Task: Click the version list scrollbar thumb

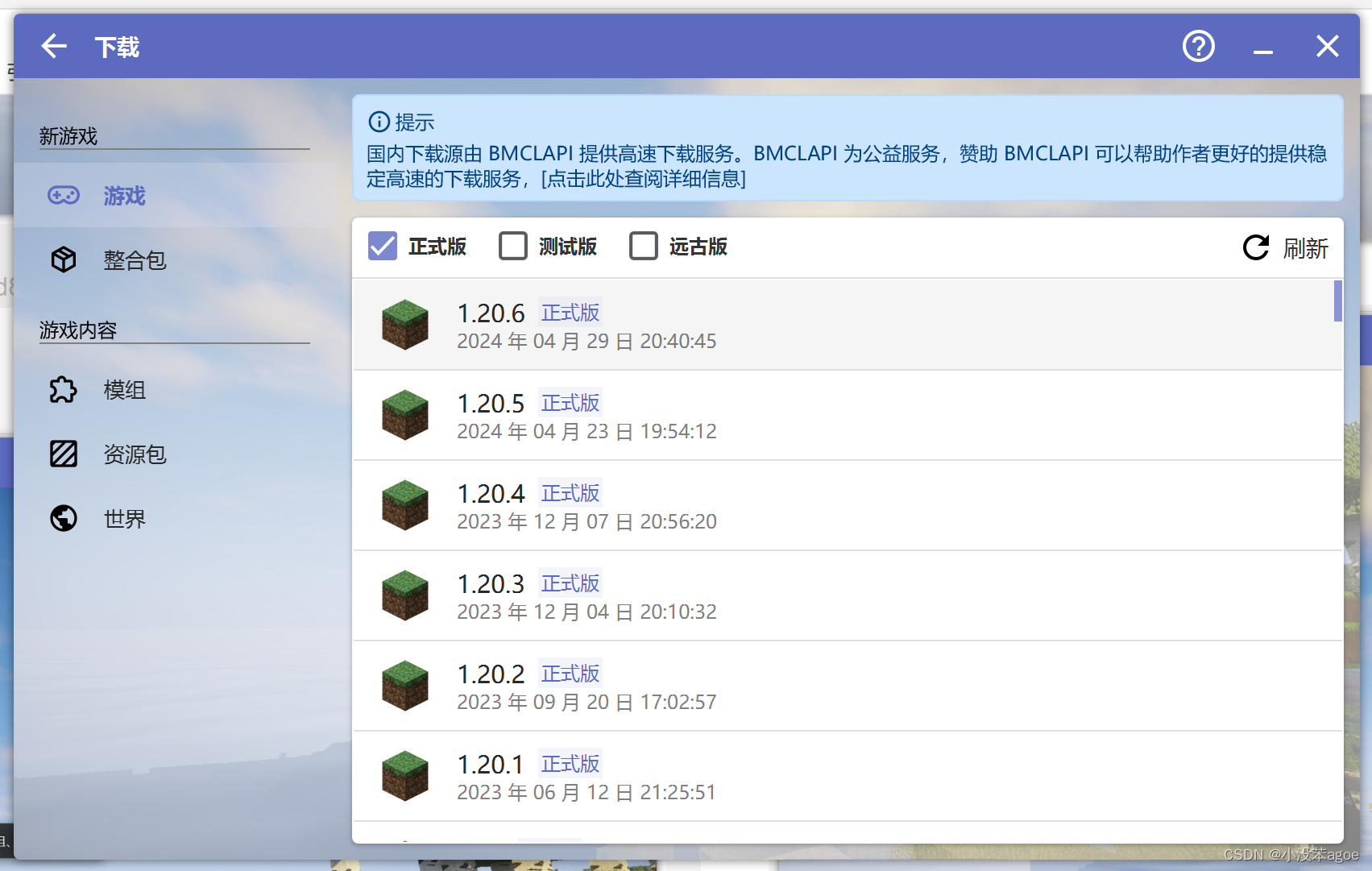Action: pos(1337,301)
